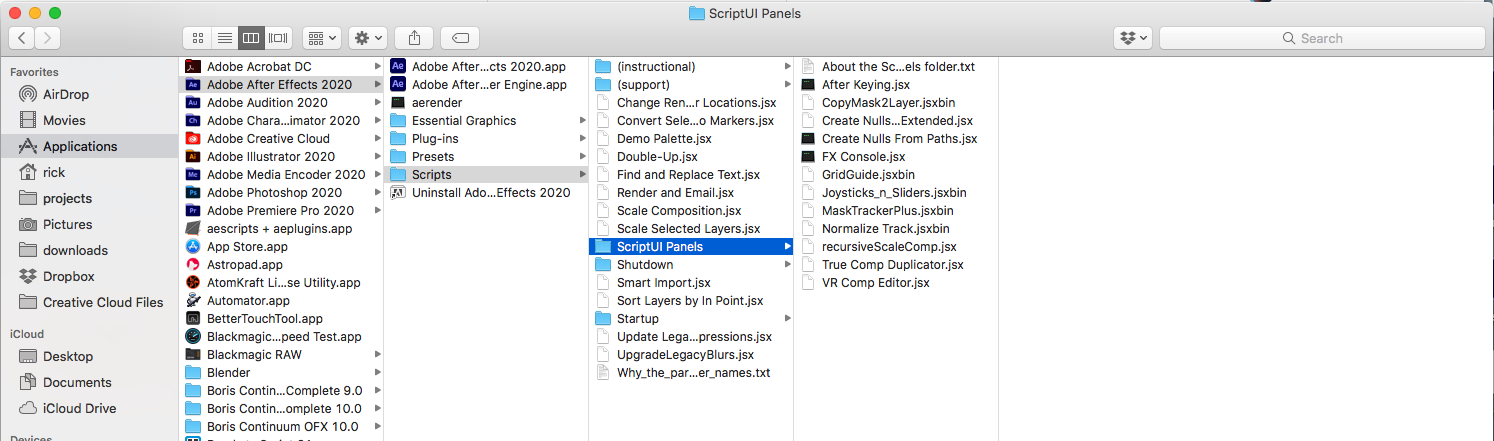The width and height of the screenshot is (1494, 441).
Task: Click the forward navigation arrow
Action: click(47, 38)
